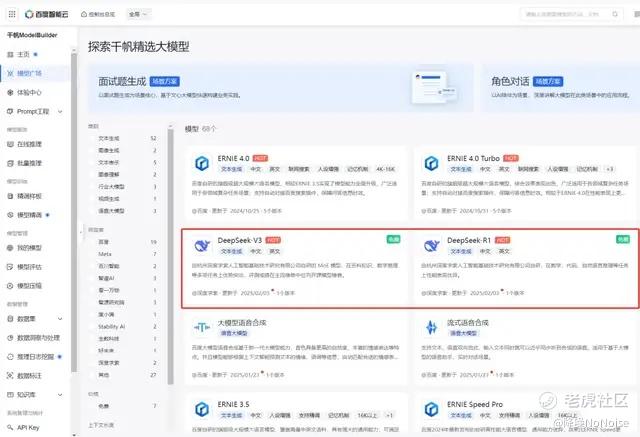Click the 模型压缩 sidebar icon
This screenshot has height=437, width=640.
click(10, 286)
